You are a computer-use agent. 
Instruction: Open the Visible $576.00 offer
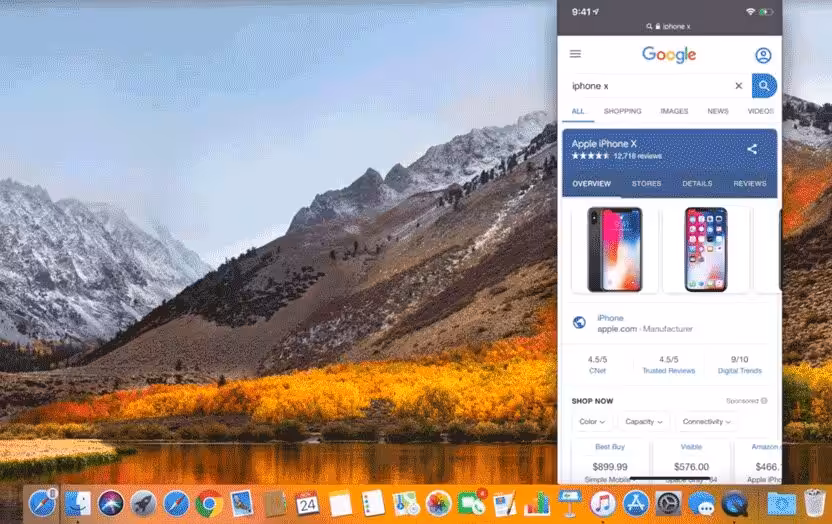(691, 461)
